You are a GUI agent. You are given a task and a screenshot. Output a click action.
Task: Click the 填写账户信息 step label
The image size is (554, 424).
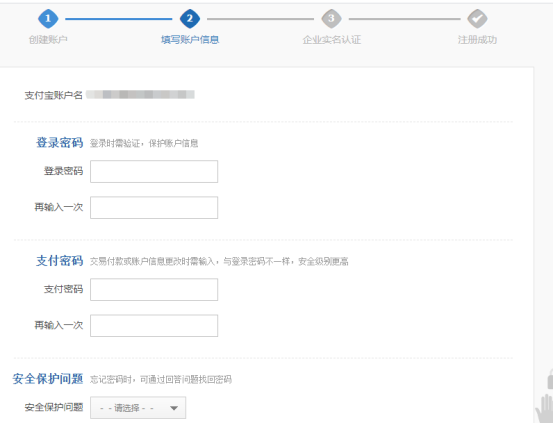point(190,40)
